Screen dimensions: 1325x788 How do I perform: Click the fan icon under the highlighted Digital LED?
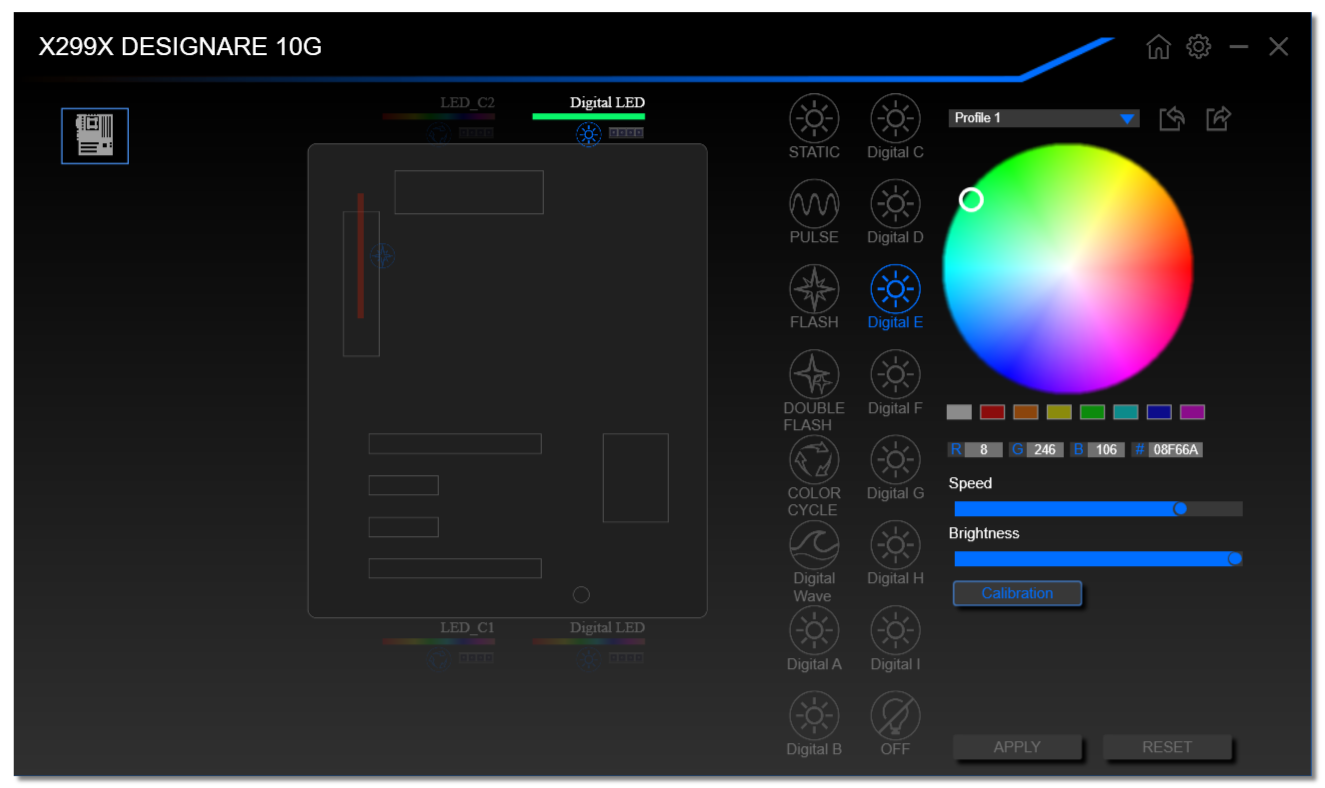588,134
